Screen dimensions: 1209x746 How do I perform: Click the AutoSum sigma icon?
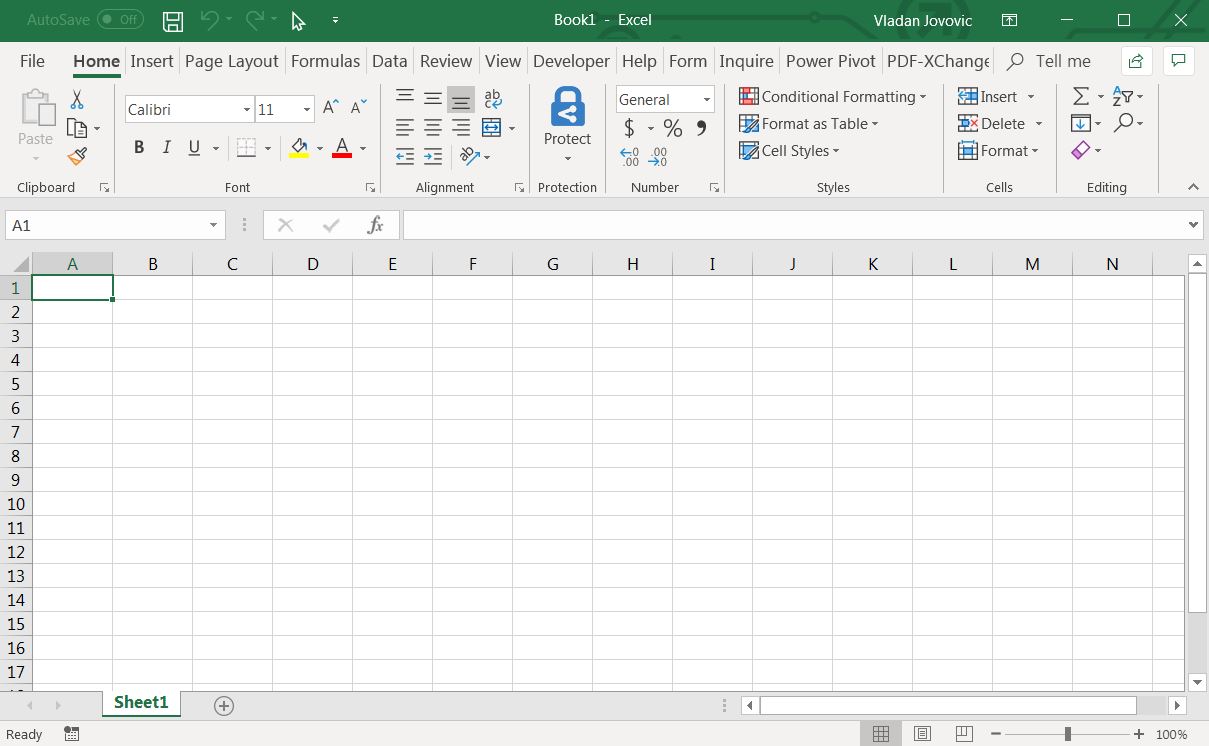coord(1081,96)
